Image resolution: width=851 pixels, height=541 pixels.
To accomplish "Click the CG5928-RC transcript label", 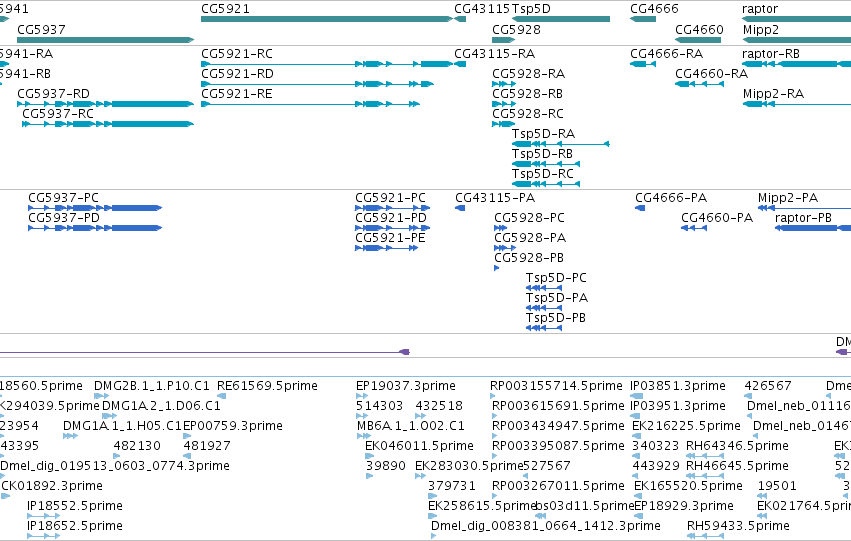I will tap(528, 114).
